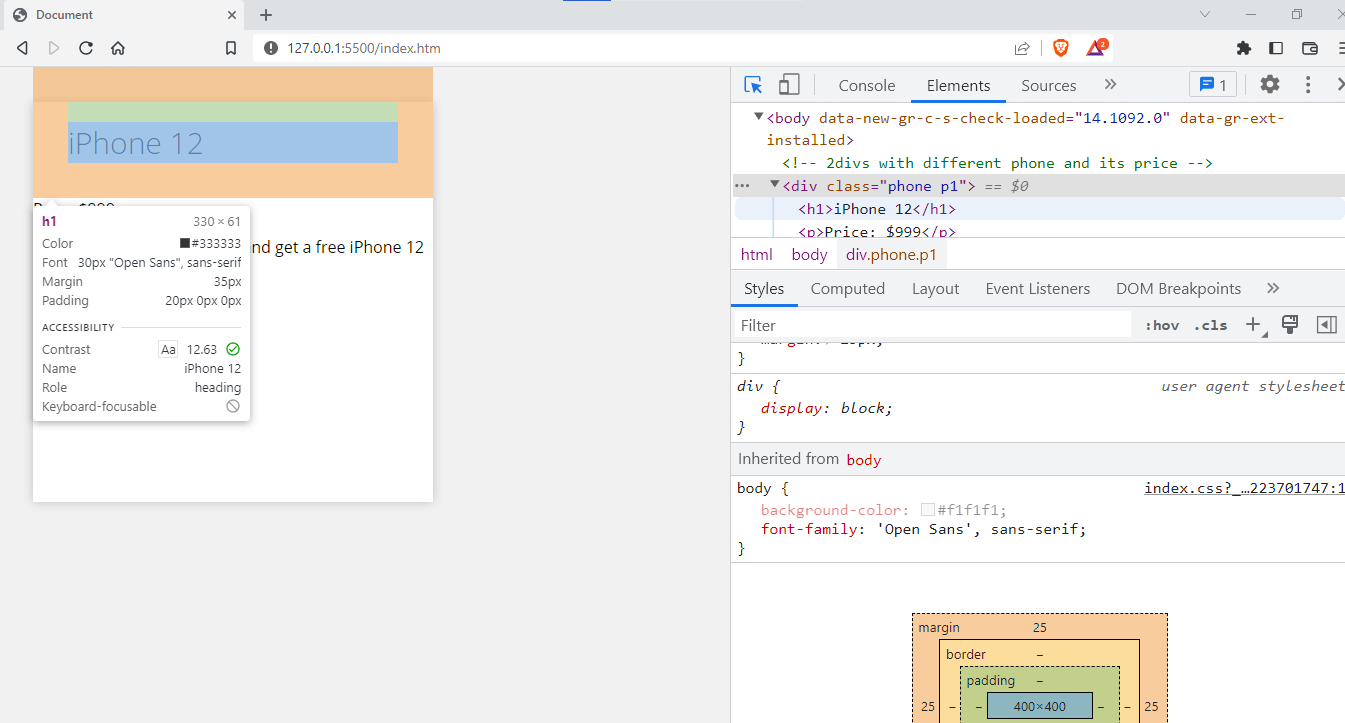Toggle the device toolbar icon
Viewport: 1345px width, 723px height.
789,85
